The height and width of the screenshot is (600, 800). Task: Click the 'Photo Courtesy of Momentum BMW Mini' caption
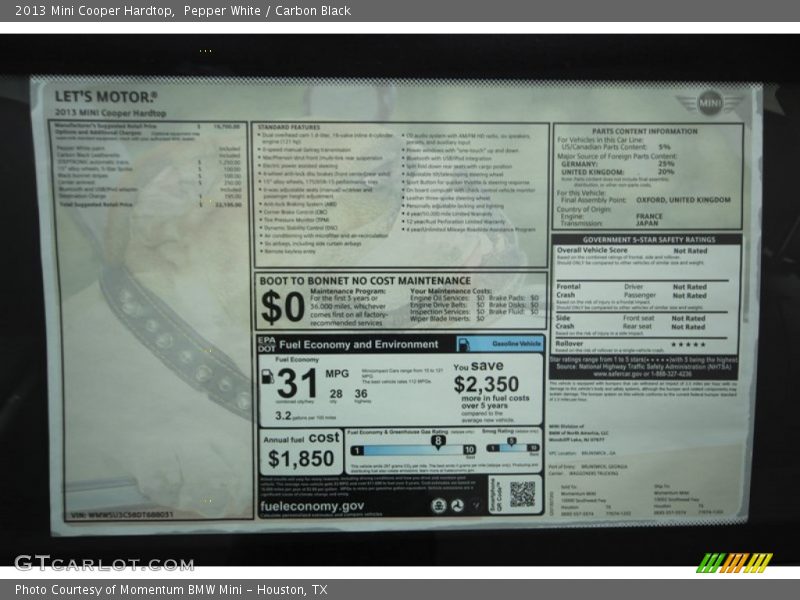pyautogui.click(x=171, y=590)
